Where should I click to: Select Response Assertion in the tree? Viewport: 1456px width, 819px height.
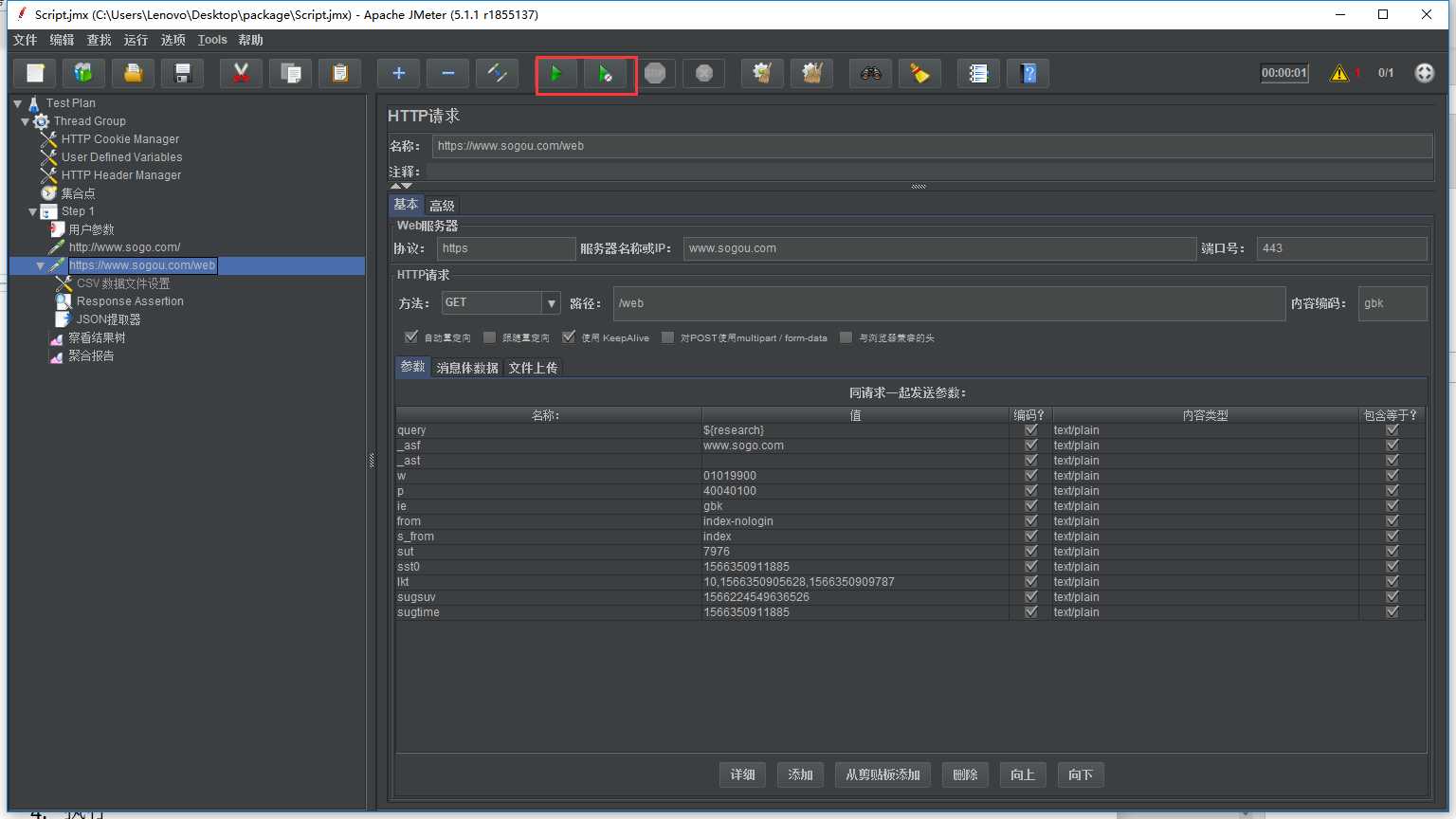(130, 301)
